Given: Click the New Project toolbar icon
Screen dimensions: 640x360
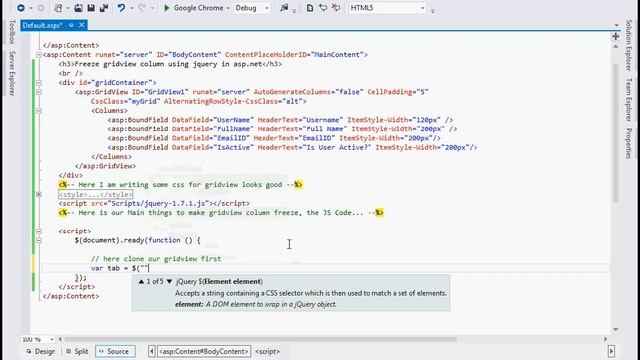Looking at the screenshot, I should tap(58, 8).
